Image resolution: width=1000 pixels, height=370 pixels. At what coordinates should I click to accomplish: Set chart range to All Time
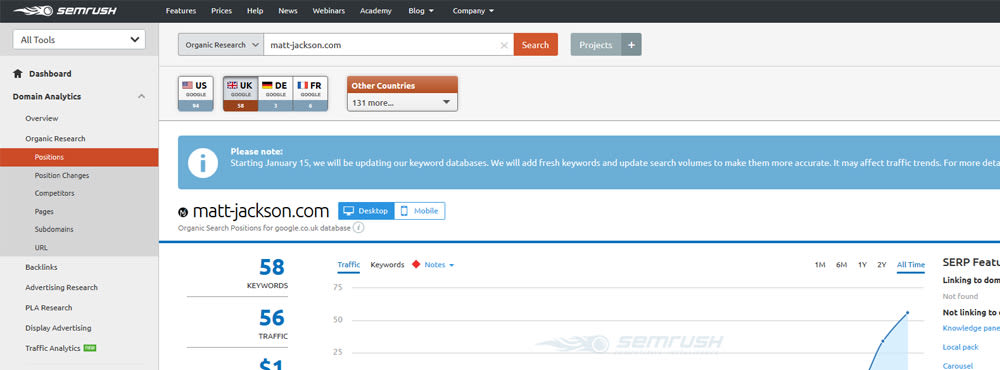pos(911,265)
